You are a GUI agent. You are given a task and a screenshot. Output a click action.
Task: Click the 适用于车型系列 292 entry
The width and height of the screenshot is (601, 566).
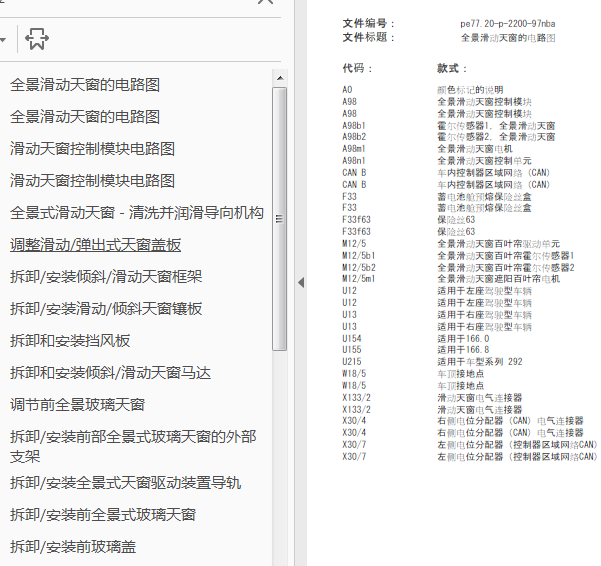(x=479, y=362)
